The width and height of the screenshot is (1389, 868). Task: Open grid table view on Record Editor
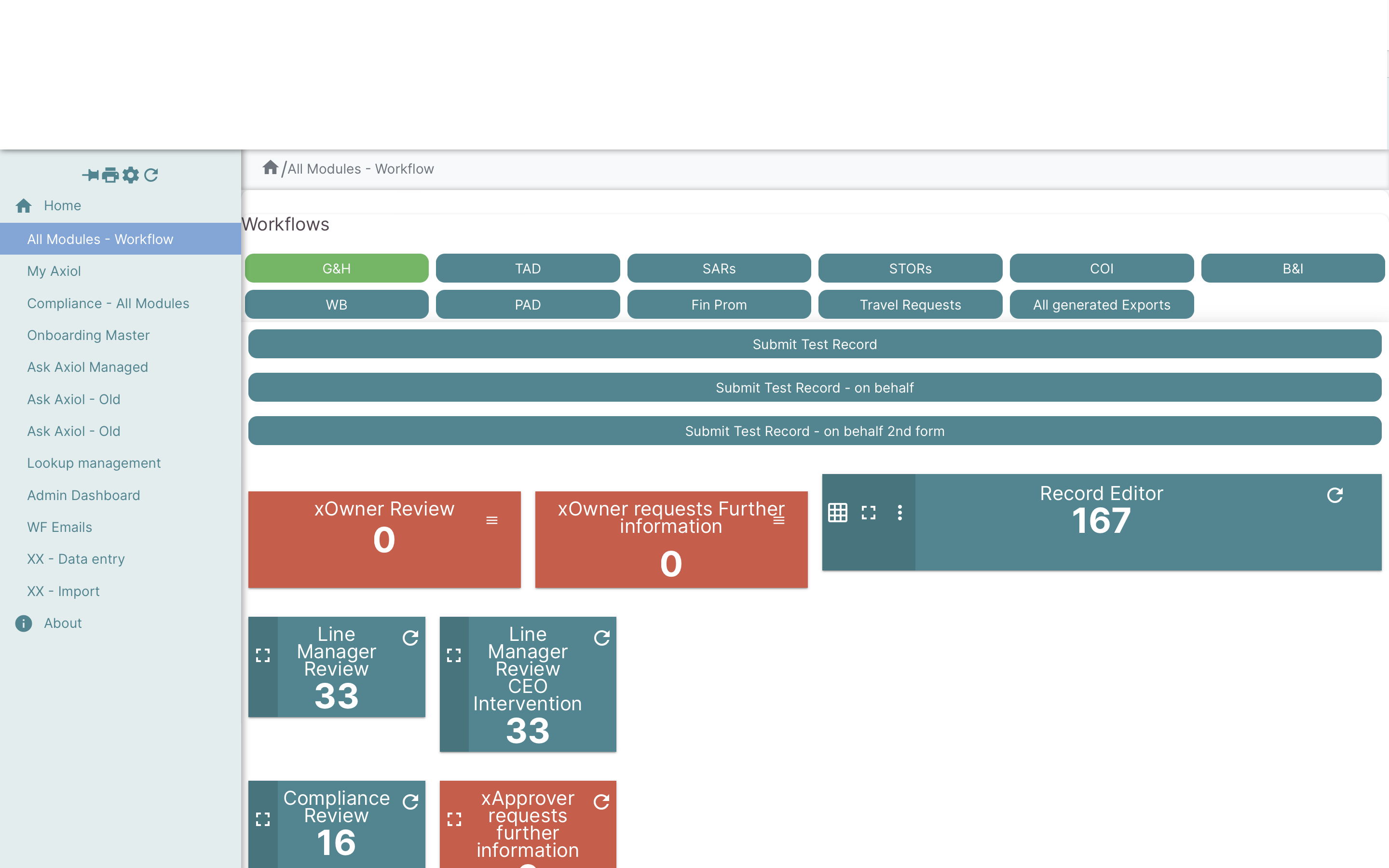tap(837, 513)
